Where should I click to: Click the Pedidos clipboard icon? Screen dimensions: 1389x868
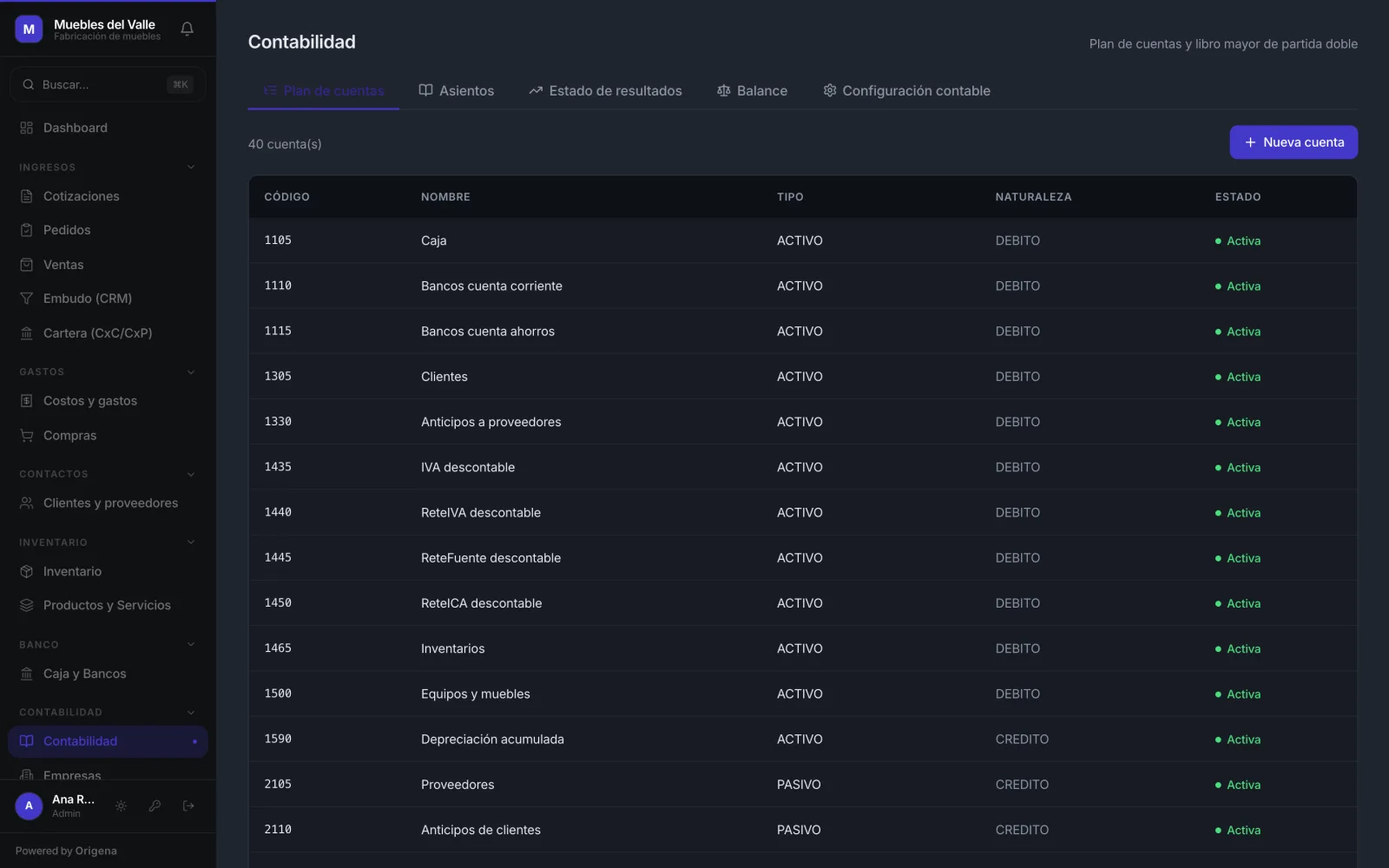coord(26,230)
